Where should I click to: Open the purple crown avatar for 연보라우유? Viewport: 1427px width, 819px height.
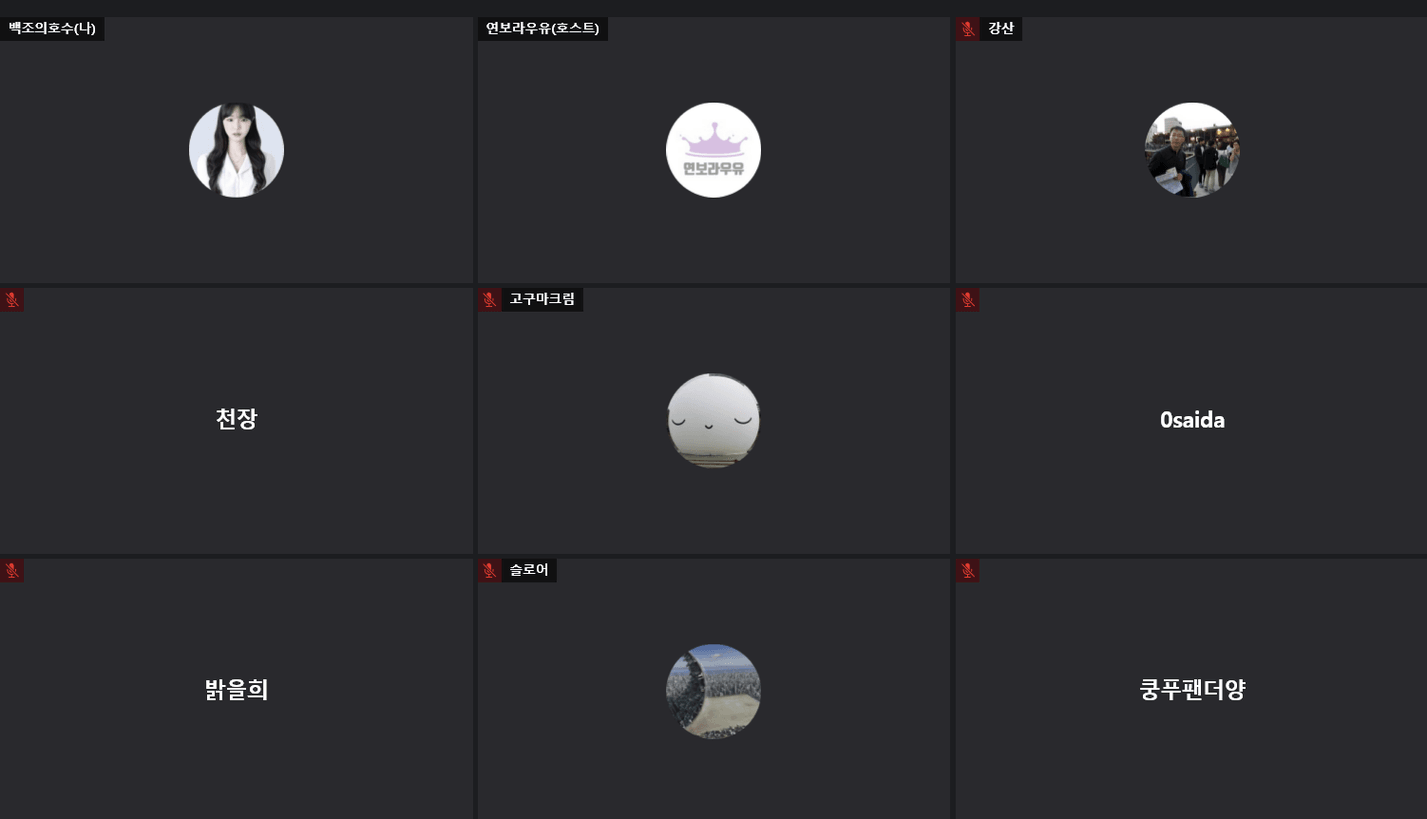713,150
